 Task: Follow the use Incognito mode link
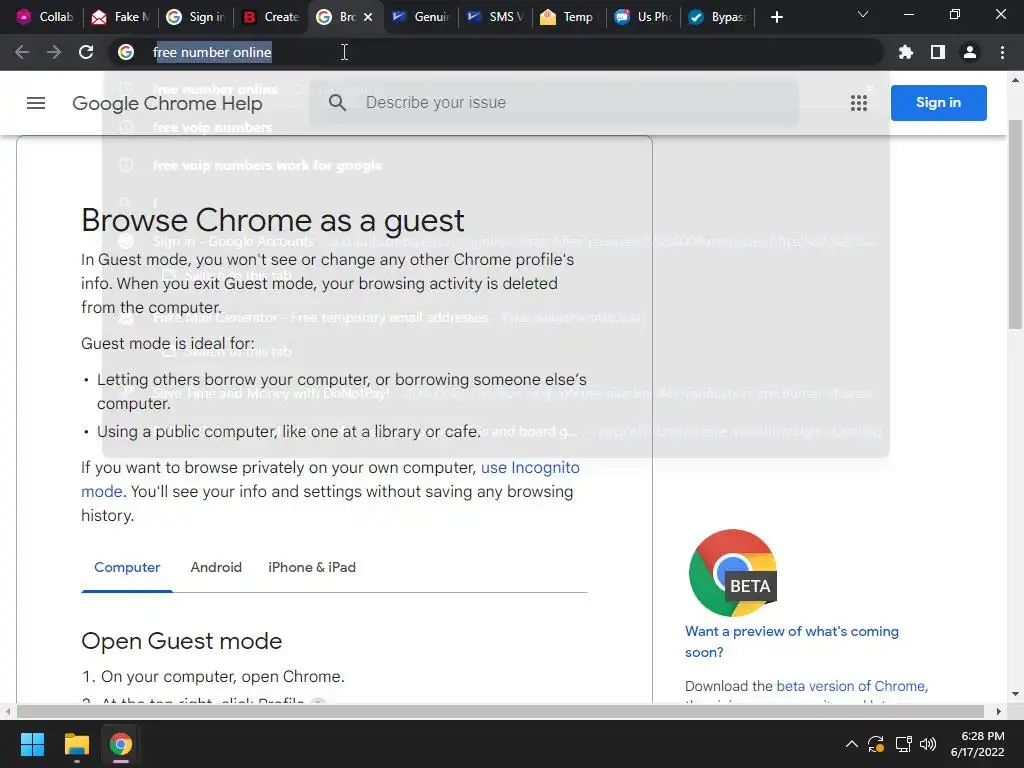(x=530, y=468)
